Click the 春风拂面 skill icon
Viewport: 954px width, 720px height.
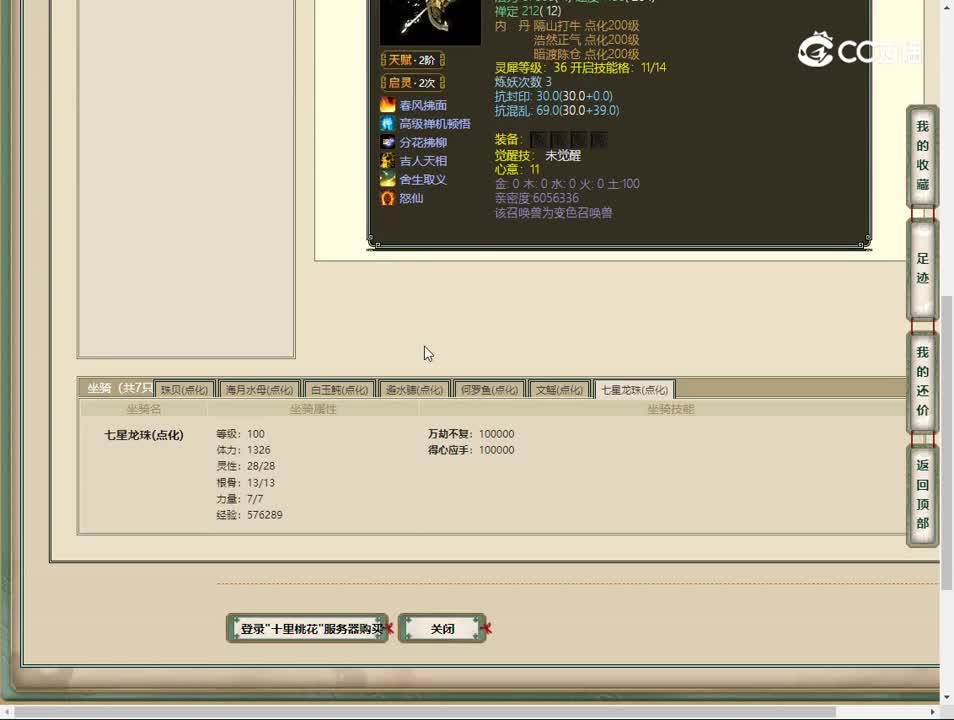tap(387, 105)
